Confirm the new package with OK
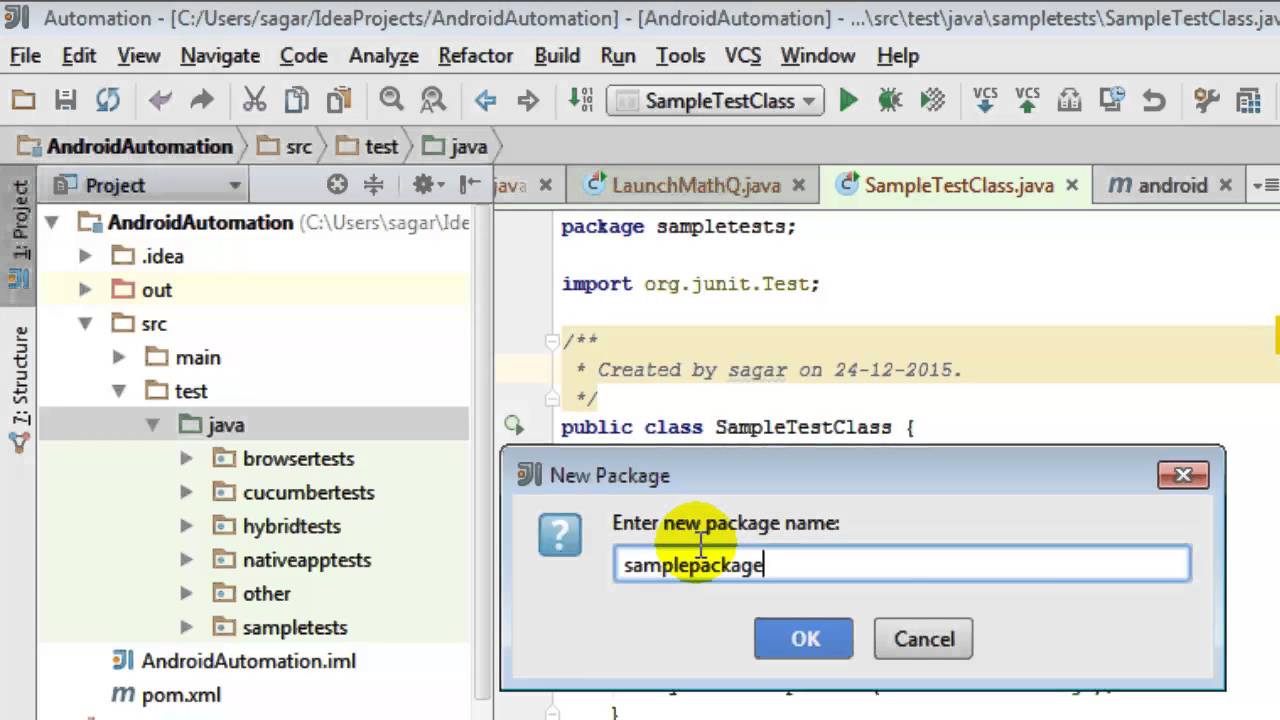The height and width of the screenshot is (720, 1280). click(x=804, y=638)
